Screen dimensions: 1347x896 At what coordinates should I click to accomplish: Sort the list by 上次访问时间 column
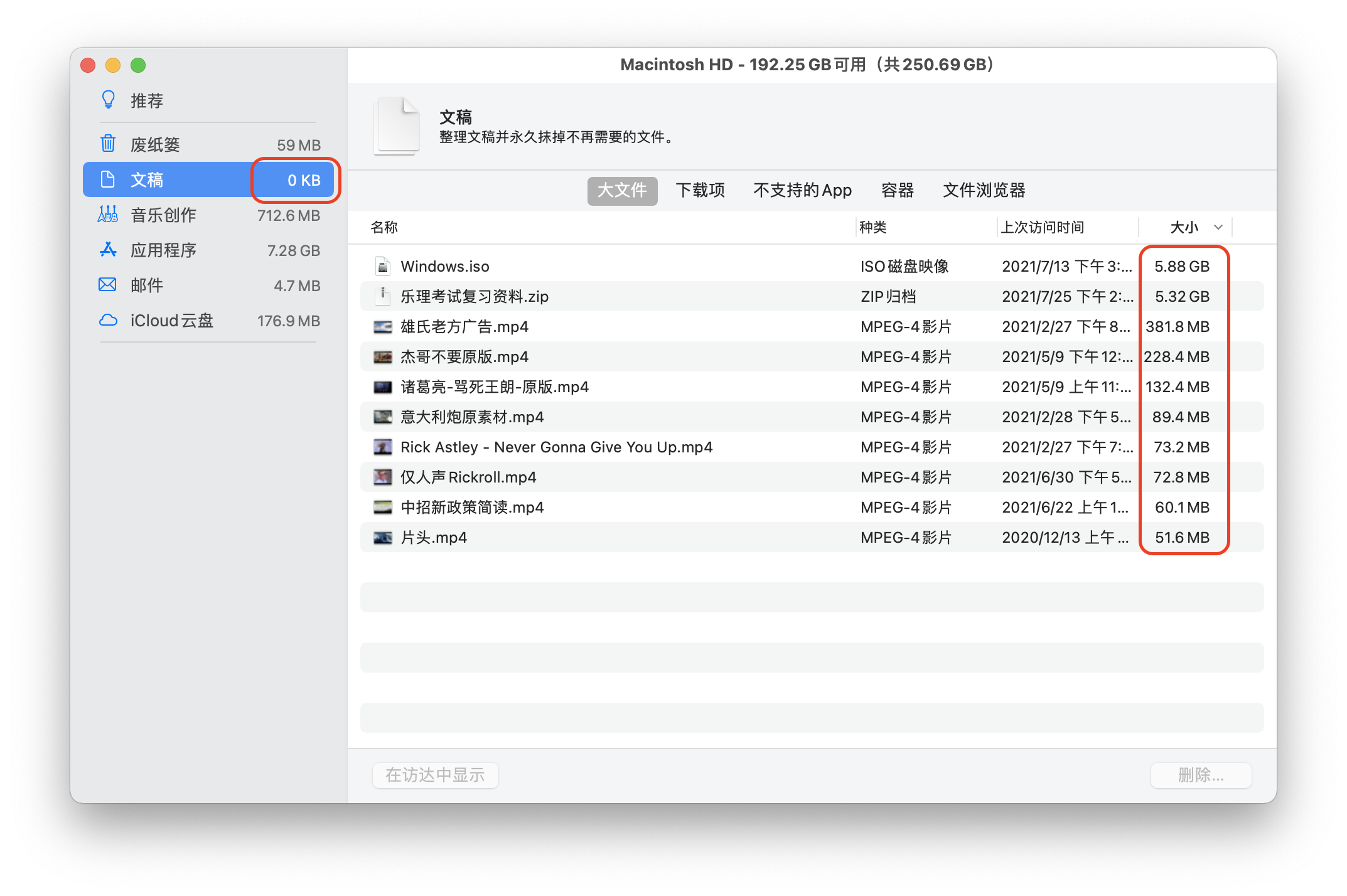(x=1043, y=227)
